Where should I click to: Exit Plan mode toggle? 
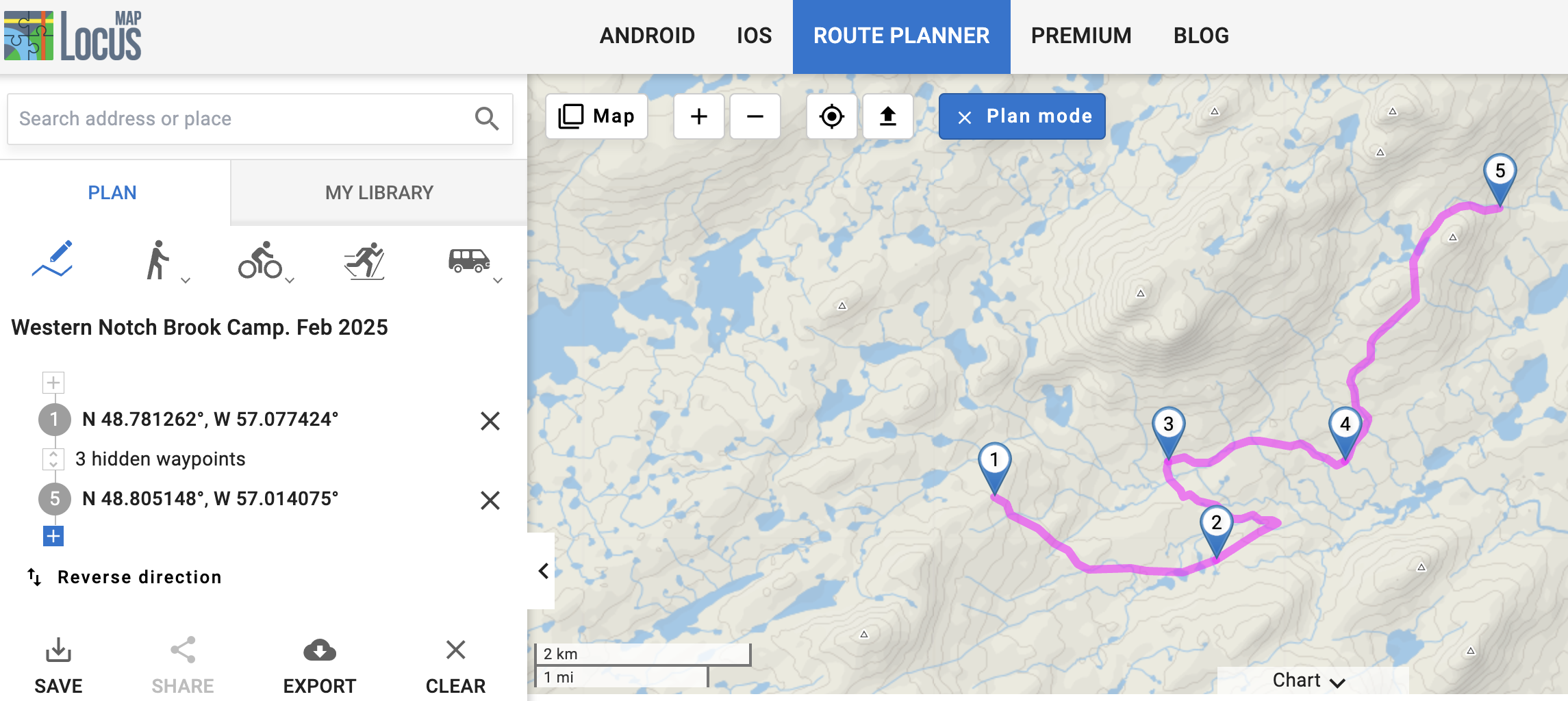[1022, 116]
